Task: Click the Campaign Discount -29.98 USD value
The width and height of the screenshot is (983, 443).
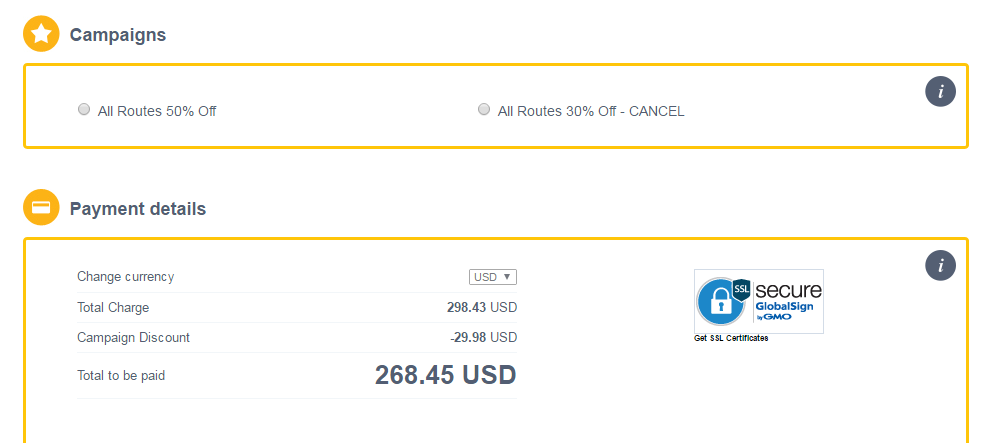Action: point(483,337)
